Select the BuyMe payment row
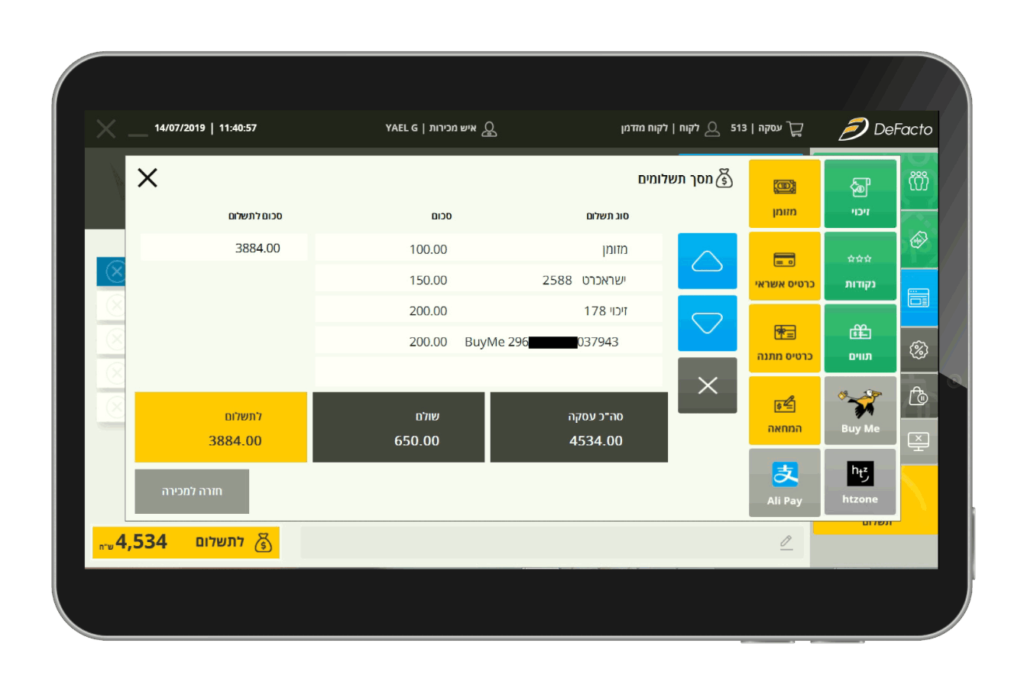This screenshot has width=1024, height=679. [488, 341]
